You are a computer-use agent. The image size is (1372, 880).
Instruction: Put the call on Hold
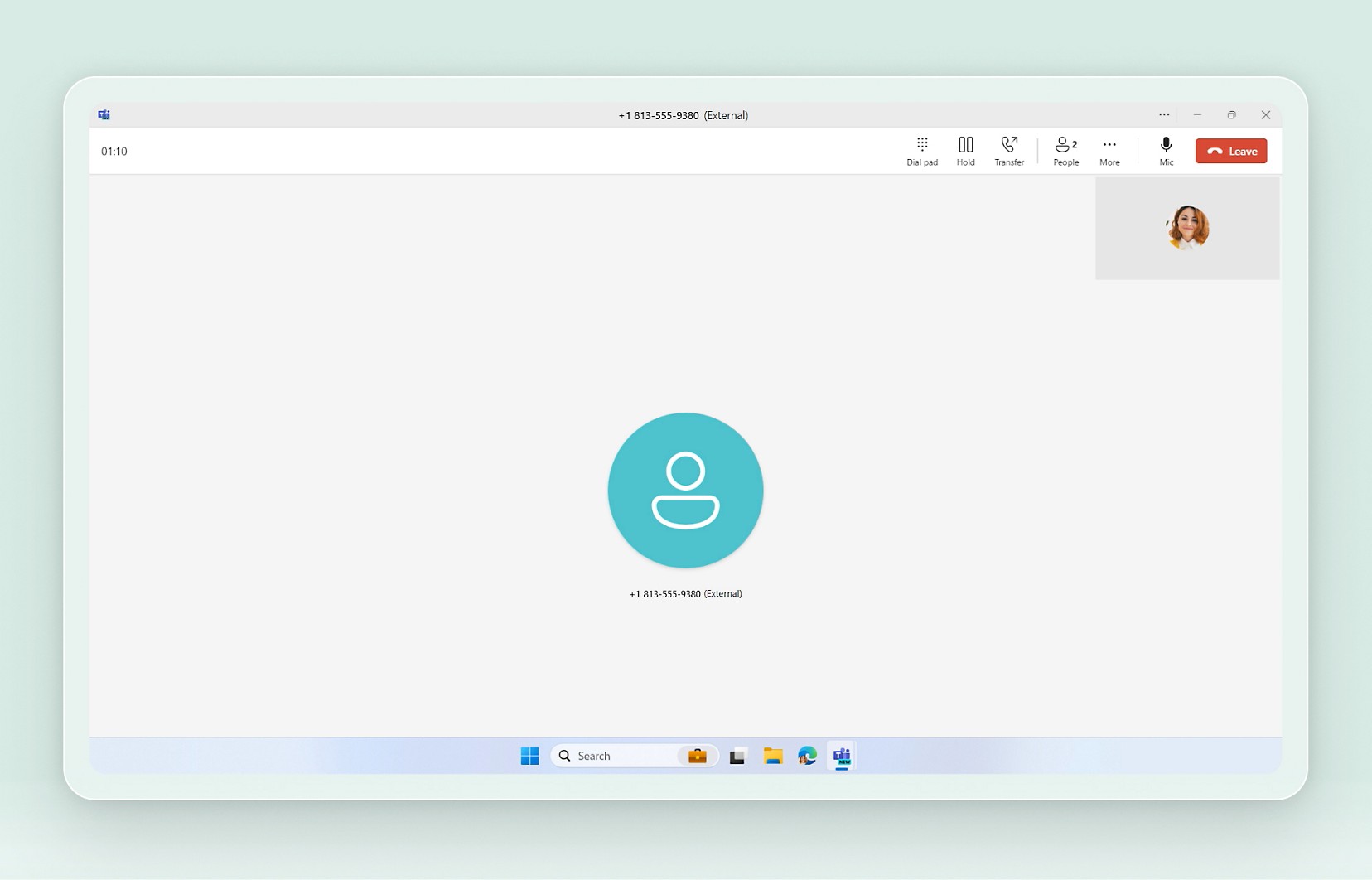tap(965, 151)
